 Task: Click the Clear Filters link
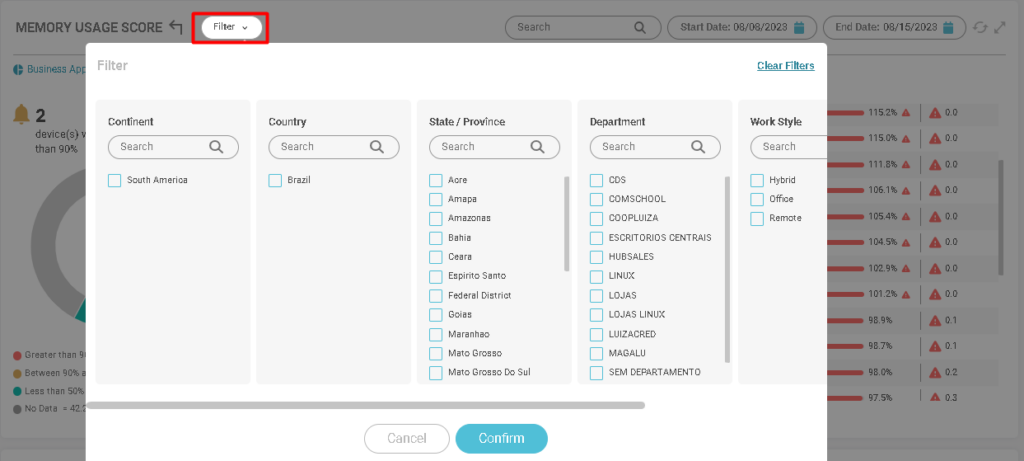tap(785, 66)
